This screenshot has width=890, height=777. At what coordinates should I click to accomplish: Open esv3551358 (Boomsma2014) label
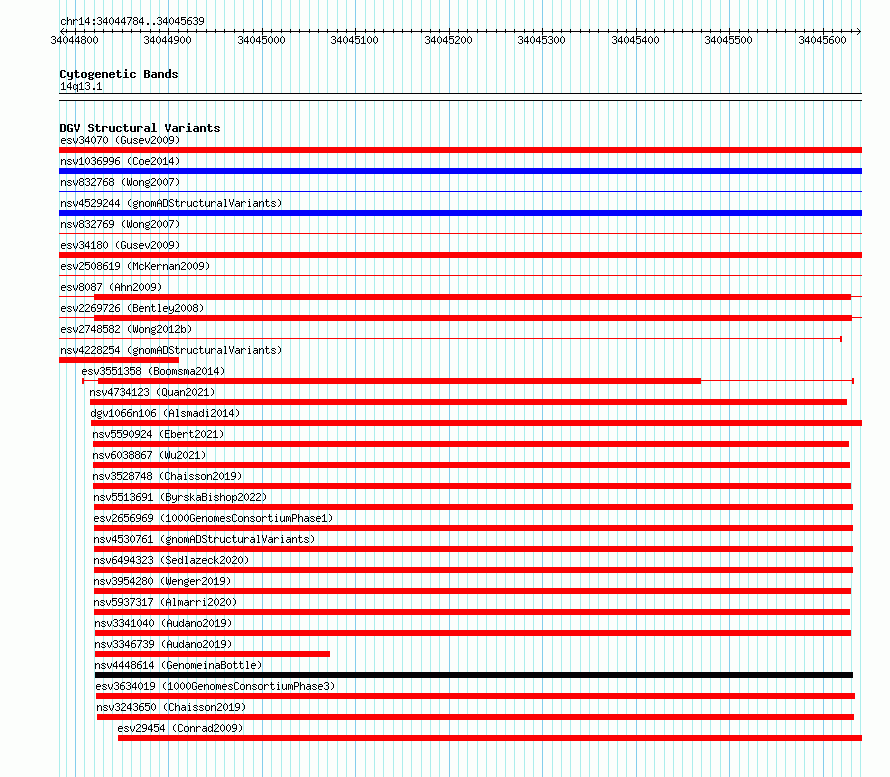coord(153,371)
